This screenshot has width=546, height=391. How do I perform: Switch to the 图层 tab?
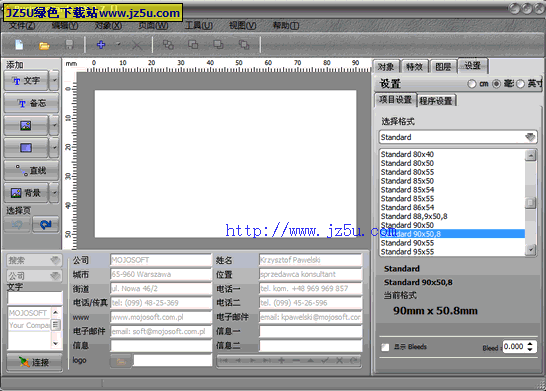click(x=443, y=67)
